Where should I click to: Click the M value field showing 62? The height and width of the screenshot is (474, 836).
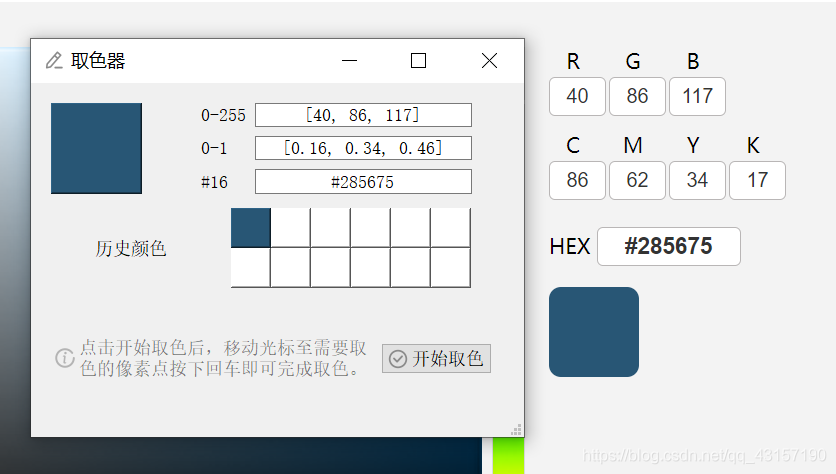point(637,180)
